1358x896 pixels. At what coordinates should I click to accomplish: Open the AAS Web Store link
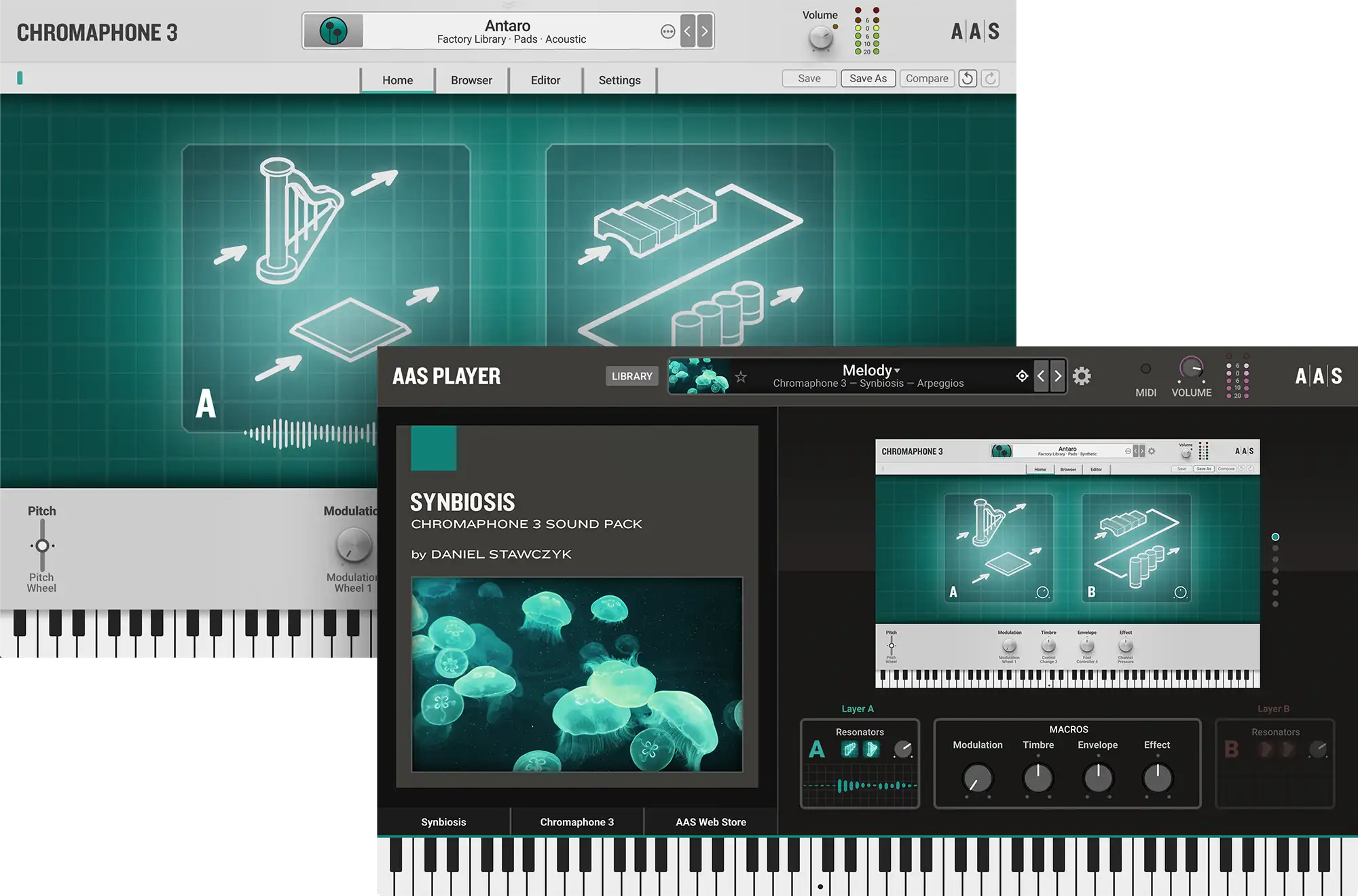[x=711, y=822]
